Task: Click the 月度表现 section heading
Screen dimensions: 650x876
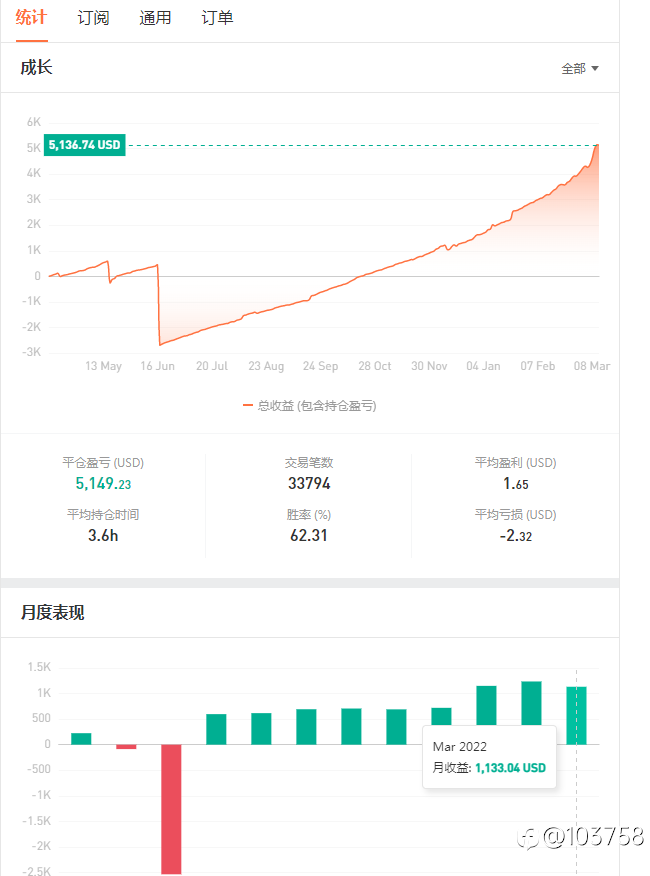Action: (x=53, y=612)
